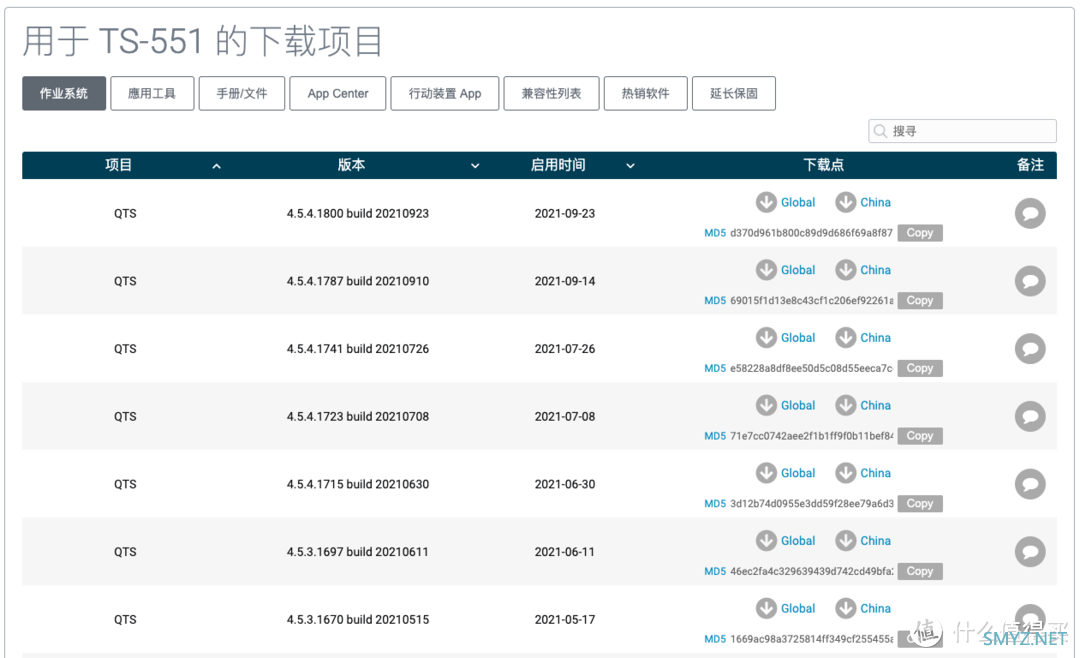
Task: Copy MD5 for build 20210726
Action: pyautogui.click(x=920, y=368)
